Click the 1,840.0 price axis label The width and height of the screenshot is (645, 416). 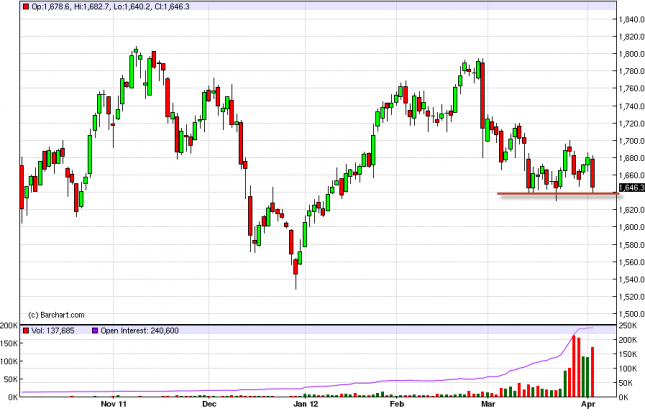(632, 19)
